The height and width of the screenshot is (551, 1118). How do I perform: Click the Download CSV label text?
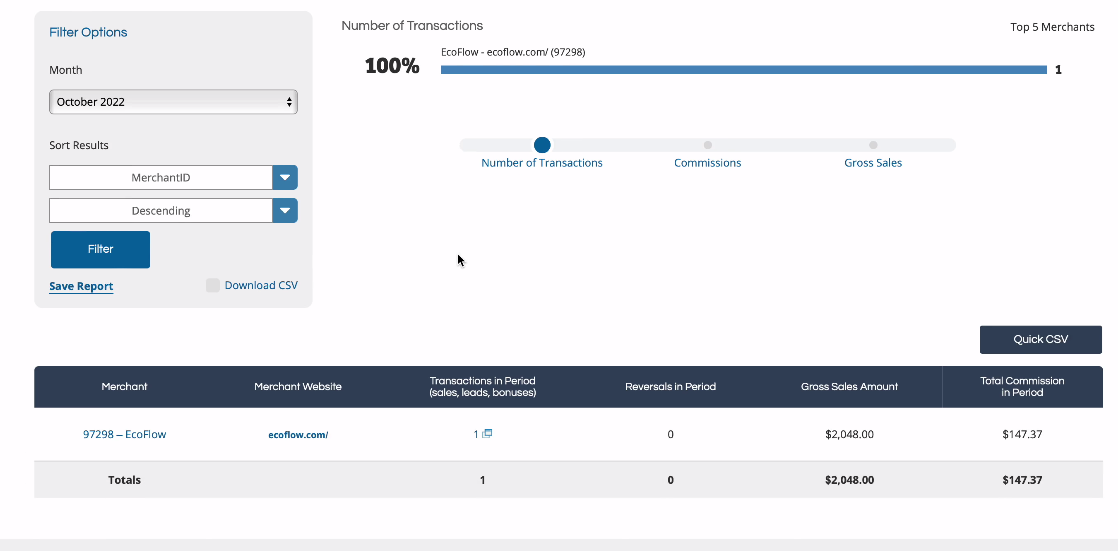(x=261, y=285)
